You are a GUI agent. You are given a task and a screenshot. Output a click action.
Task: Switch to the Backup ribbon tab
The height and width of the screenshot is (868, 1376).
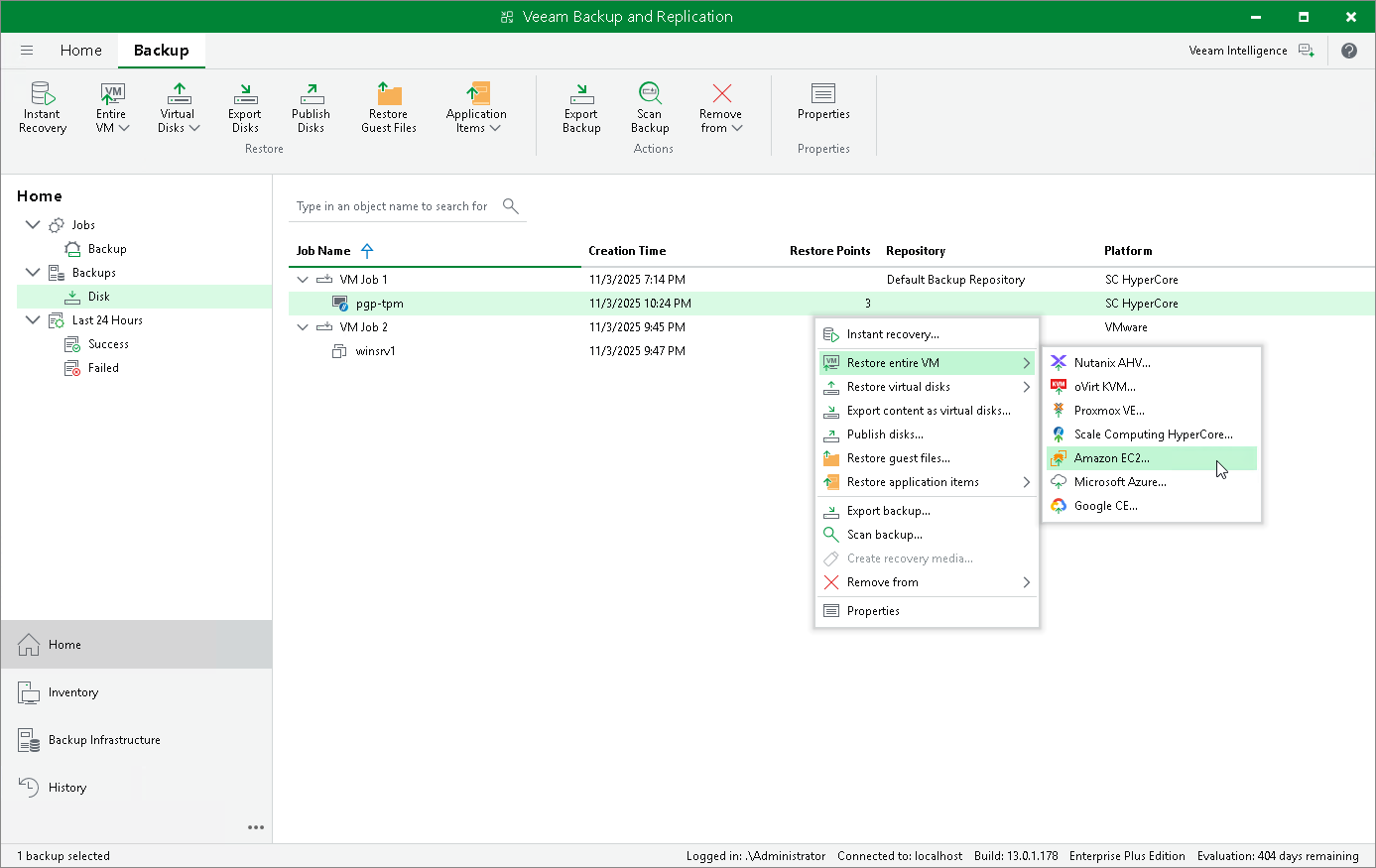click(x=162, y=51)
